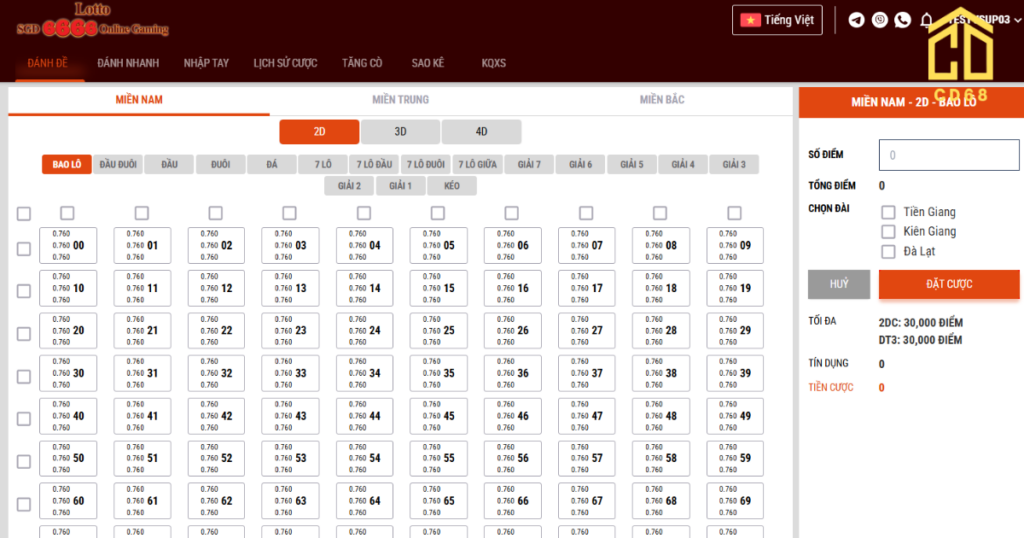Enable the Đà Lạt checkbox
The height and width of the screenshot is (538, 1024).
[888, 251]
